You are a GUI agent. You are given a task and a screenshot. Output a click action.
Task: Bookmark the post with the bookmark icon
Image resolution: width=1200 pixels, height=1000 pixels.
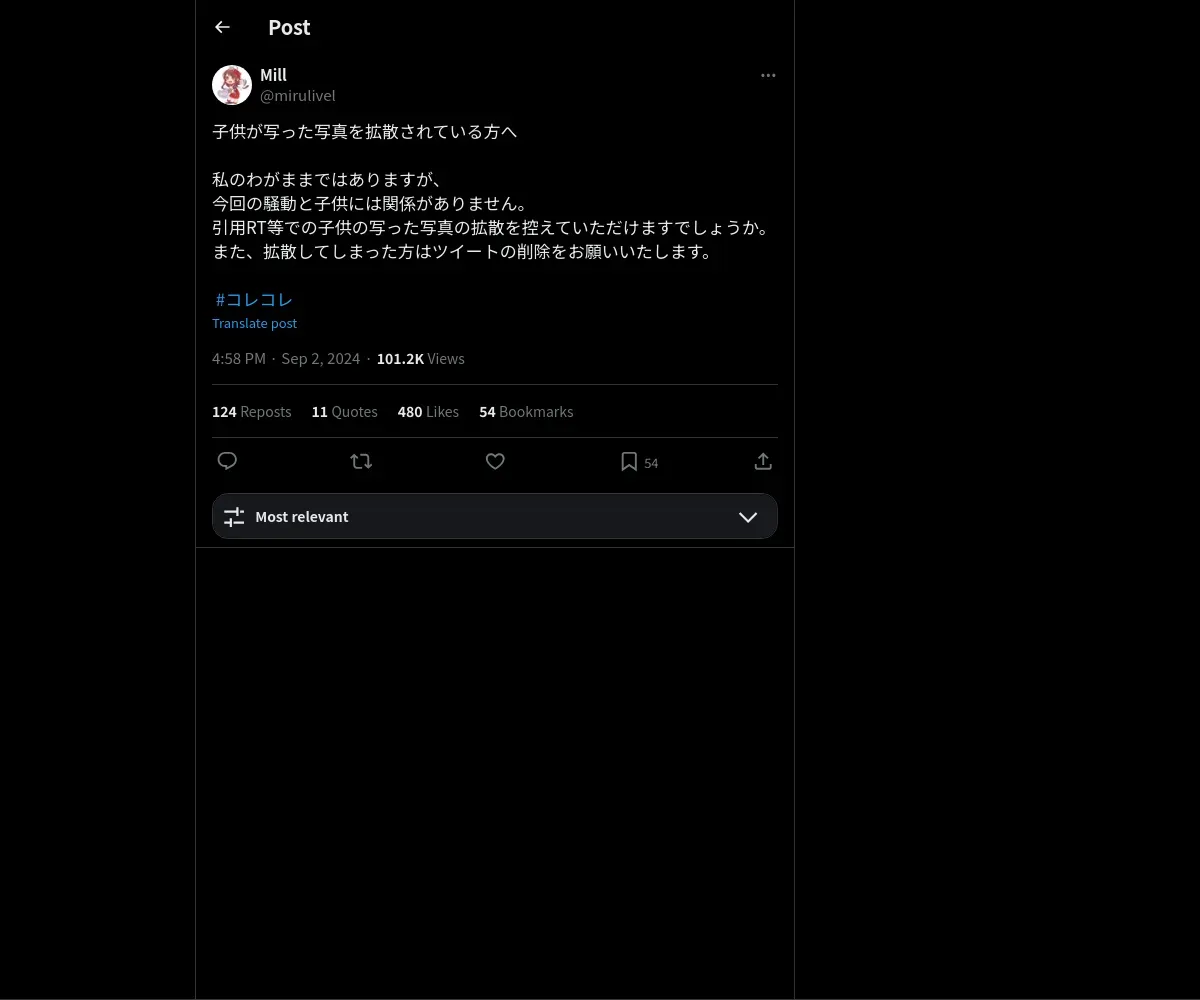click(629, 461)
